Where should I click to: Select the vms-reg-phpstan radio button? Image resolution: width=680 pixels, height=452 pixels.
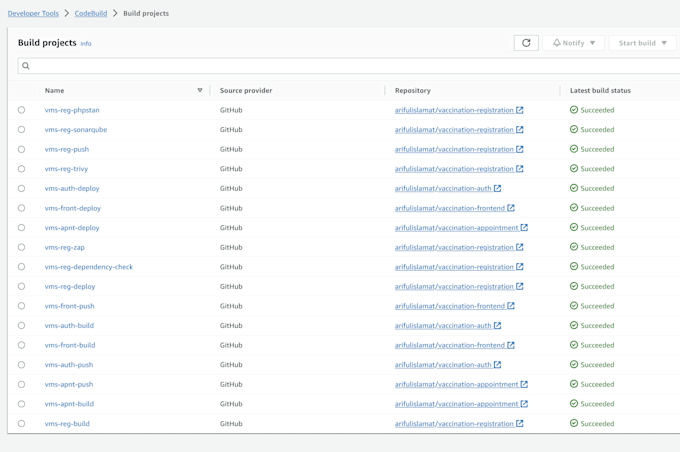click(x=21, y=110)
